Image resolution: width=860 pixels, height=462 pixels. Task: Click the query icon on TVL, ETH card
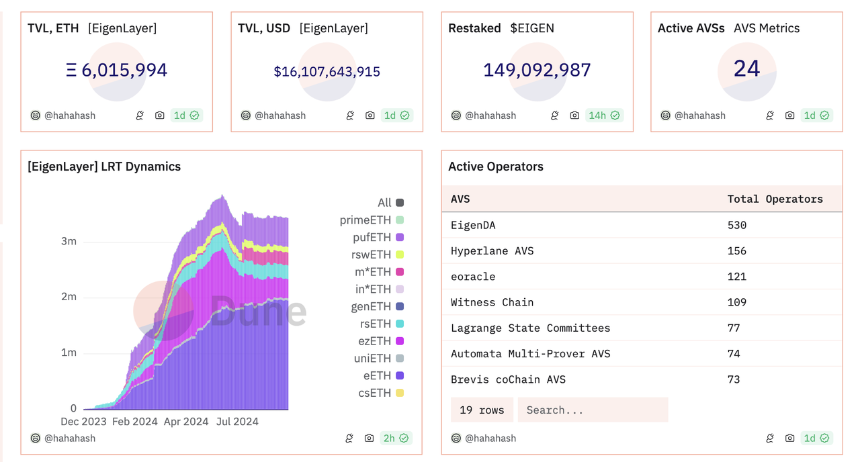tap(140, 115)
